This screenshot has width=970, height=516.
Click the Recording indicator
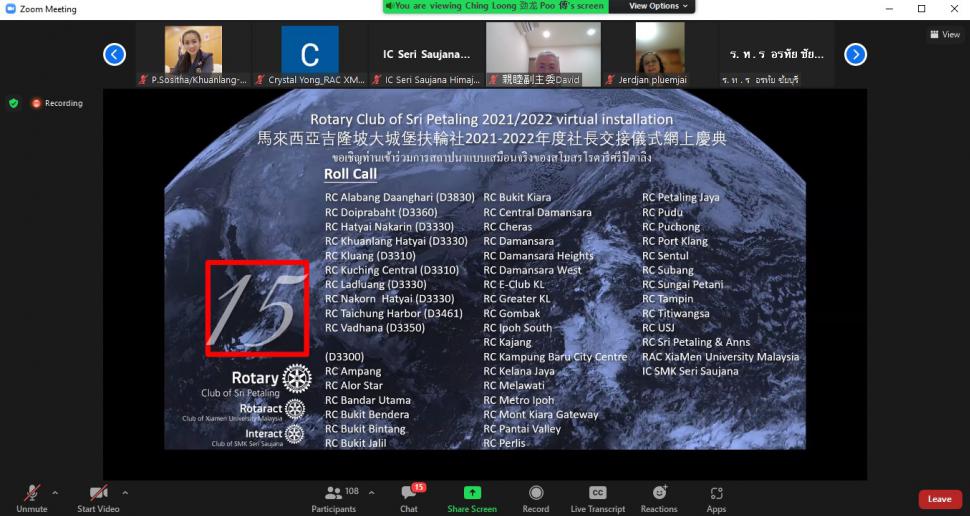click(x=57, y=103)
